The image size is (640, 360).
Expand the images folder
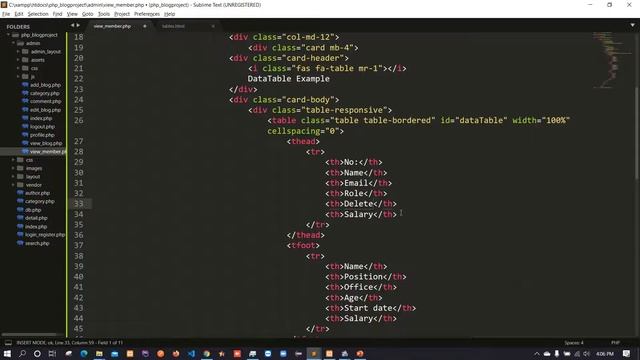coord(13,168)
